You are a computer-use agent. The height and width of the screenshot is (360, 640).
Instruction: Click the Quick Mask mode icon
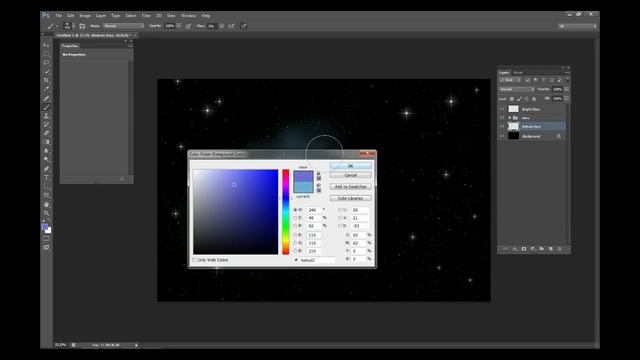tap(46, 238)
